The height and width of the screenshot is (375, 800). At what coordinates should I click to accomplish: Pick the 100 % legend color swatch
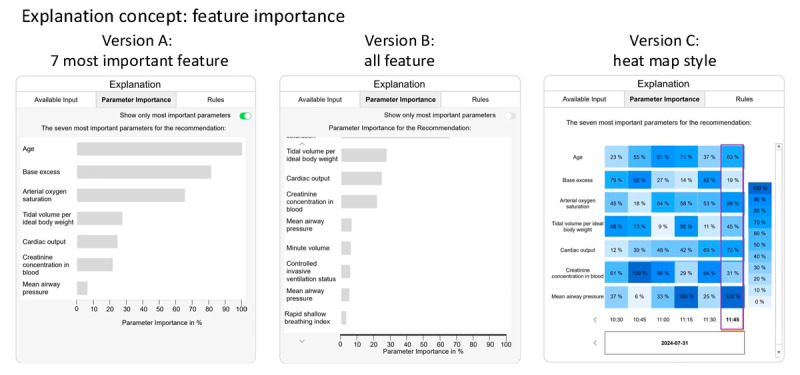pyautogui.click(x=760, y=188)
